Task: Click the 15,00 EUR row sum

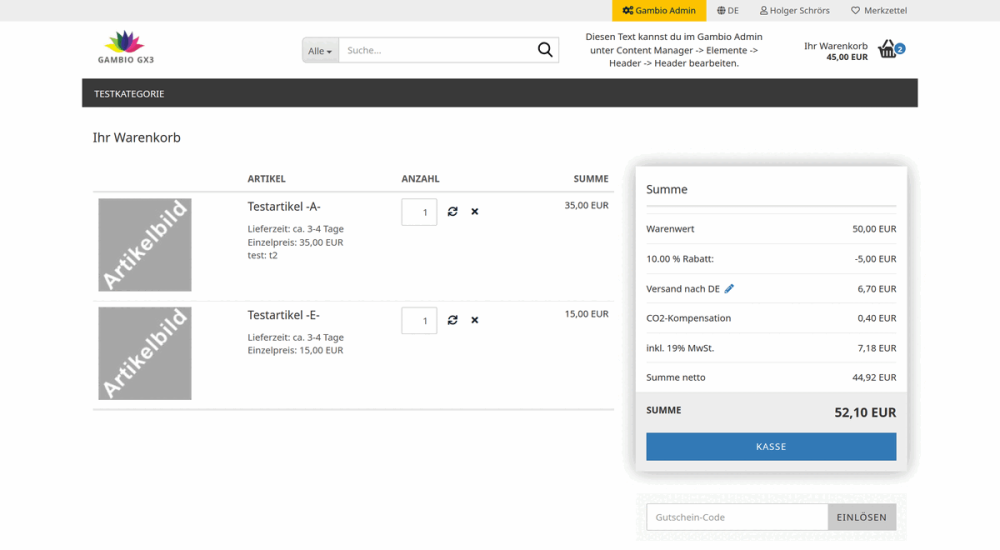Action: point(586,314)
